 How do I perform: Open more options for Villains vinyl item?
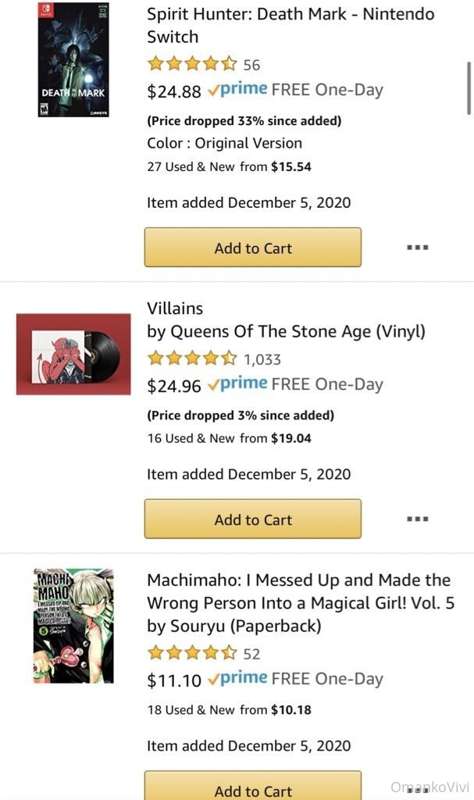[417, 519]
